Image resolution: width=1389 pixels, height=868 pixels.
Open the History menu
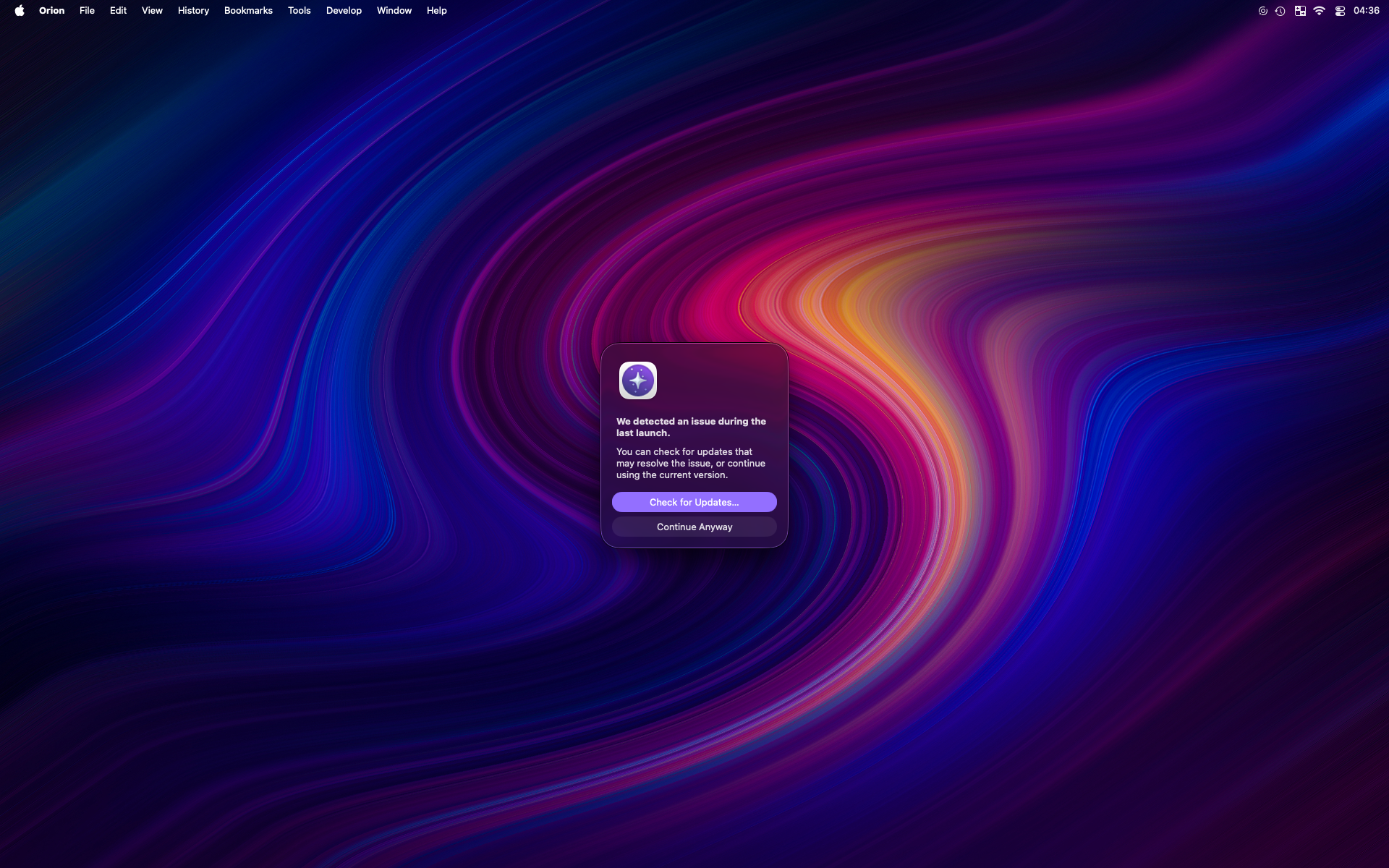[x=193, y=10]
